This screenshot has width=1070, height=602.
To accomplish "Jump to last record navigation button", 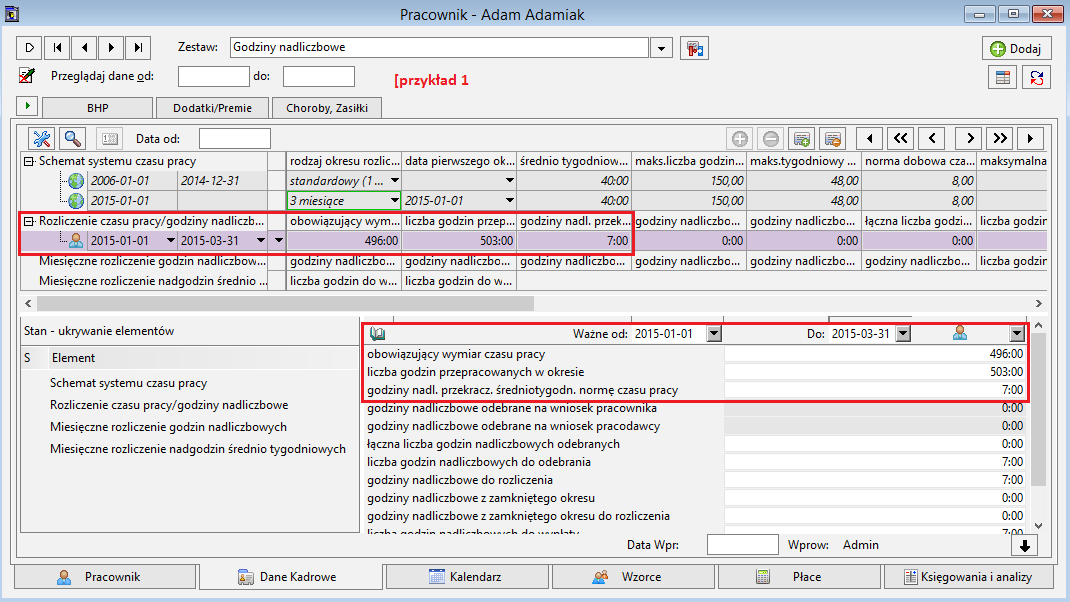I will tap(138, 48).
